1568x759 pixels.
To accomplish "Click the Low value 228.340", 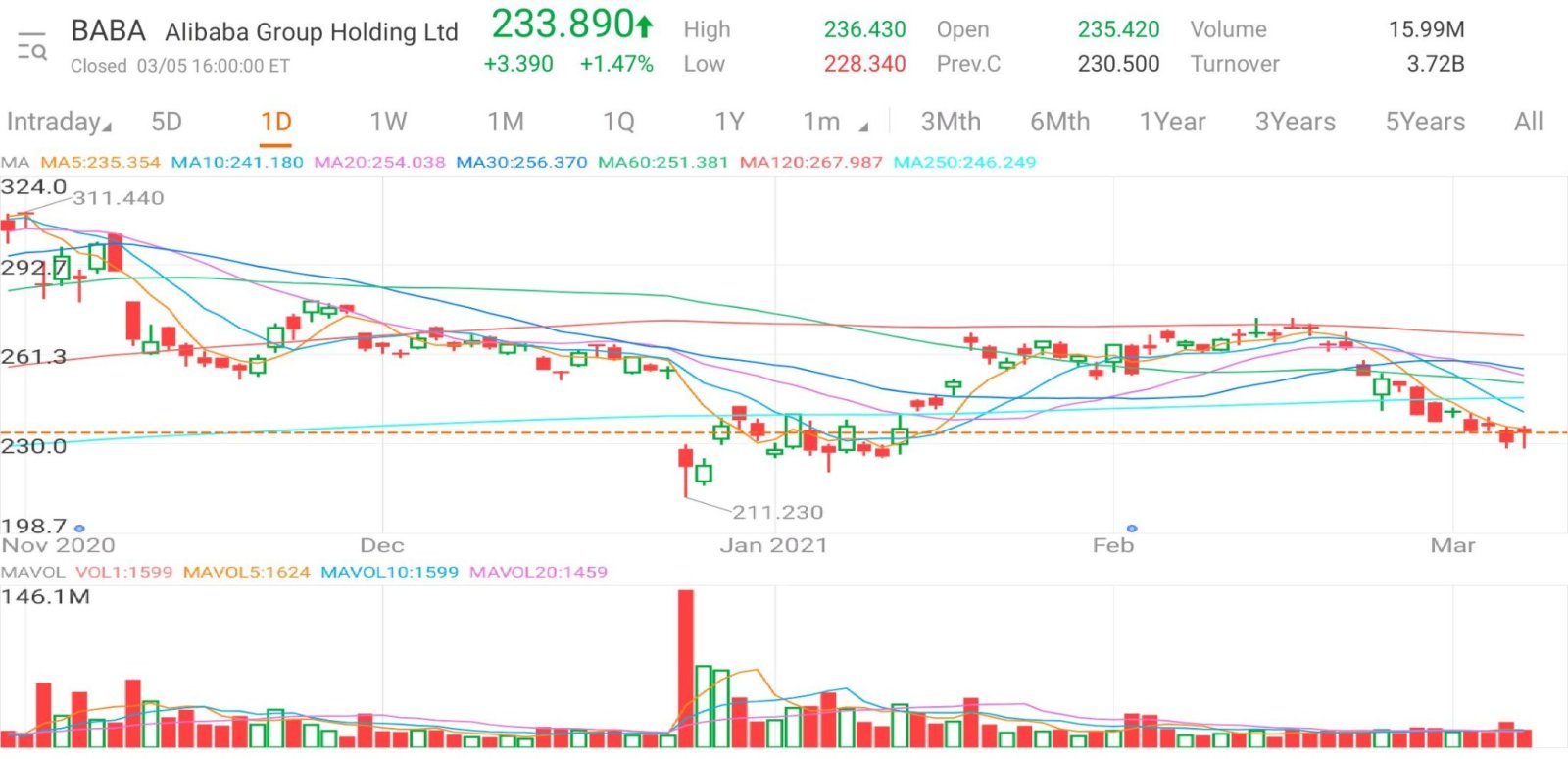I will [864, 64].
